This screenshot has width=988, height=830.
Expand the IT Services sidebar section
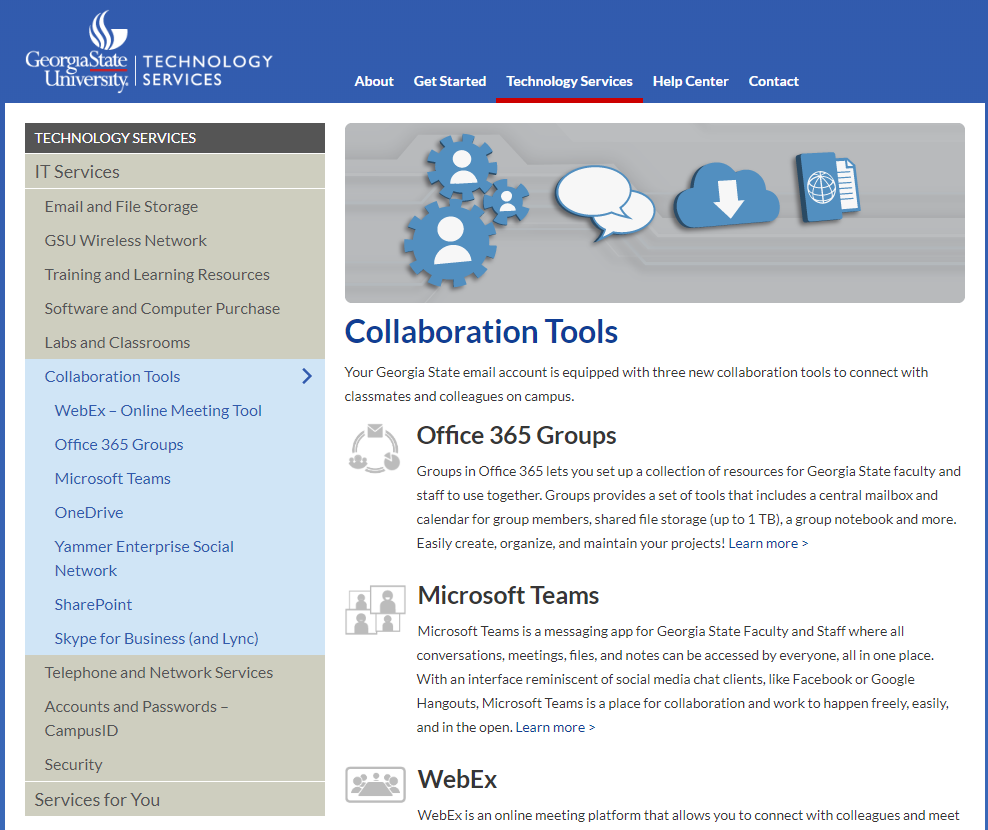[175, 171]
